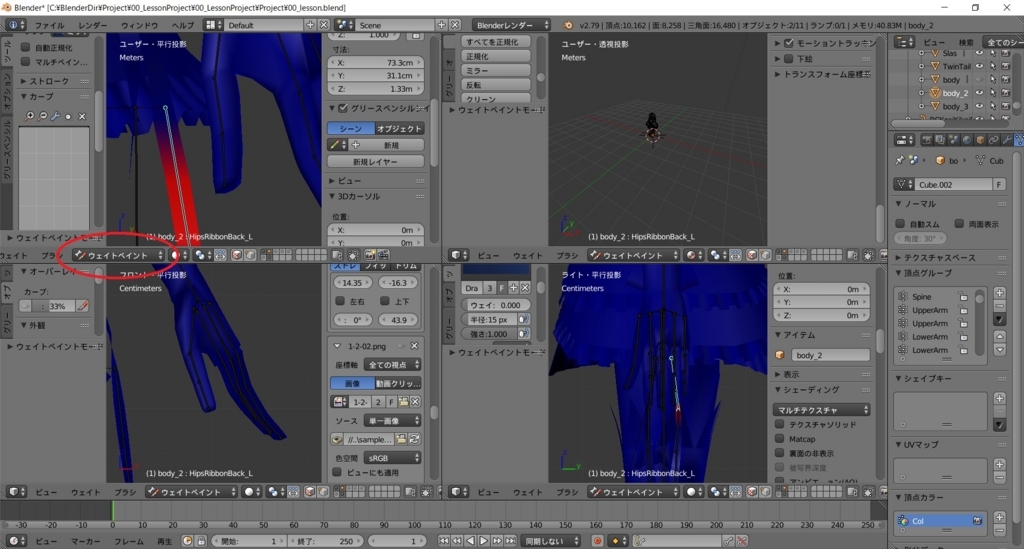1024x549 pixels.
Task: Open the Constraints chain tab icon
Action: coord(994,140)
